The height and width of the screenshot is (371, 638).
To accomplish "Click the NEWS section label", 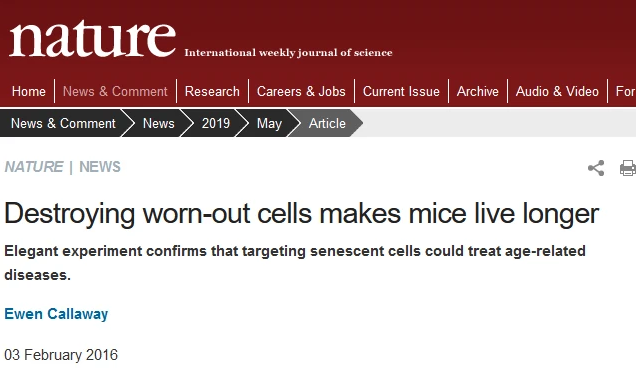I will tap(100, 167).
